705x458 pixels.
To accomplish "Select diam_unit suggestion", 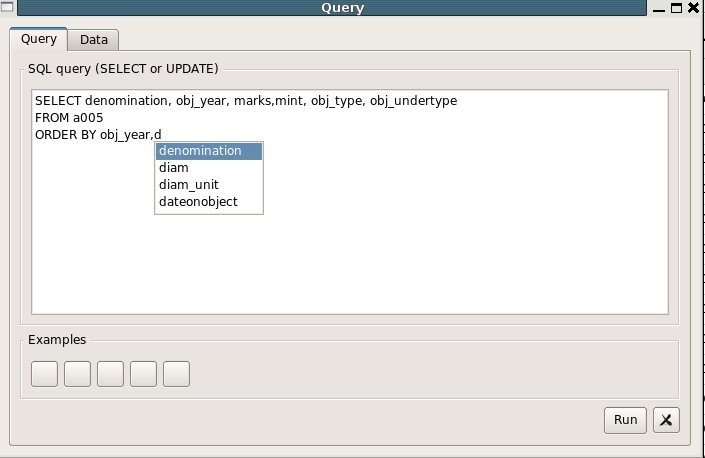I will (x=209, y=185).
